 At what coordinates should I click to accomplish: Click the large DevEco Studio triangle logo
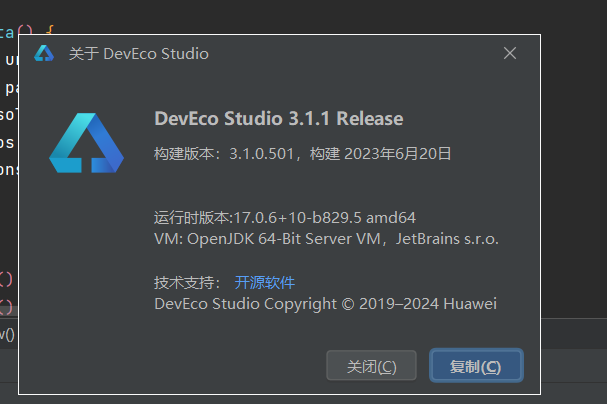tap(86, 143)
